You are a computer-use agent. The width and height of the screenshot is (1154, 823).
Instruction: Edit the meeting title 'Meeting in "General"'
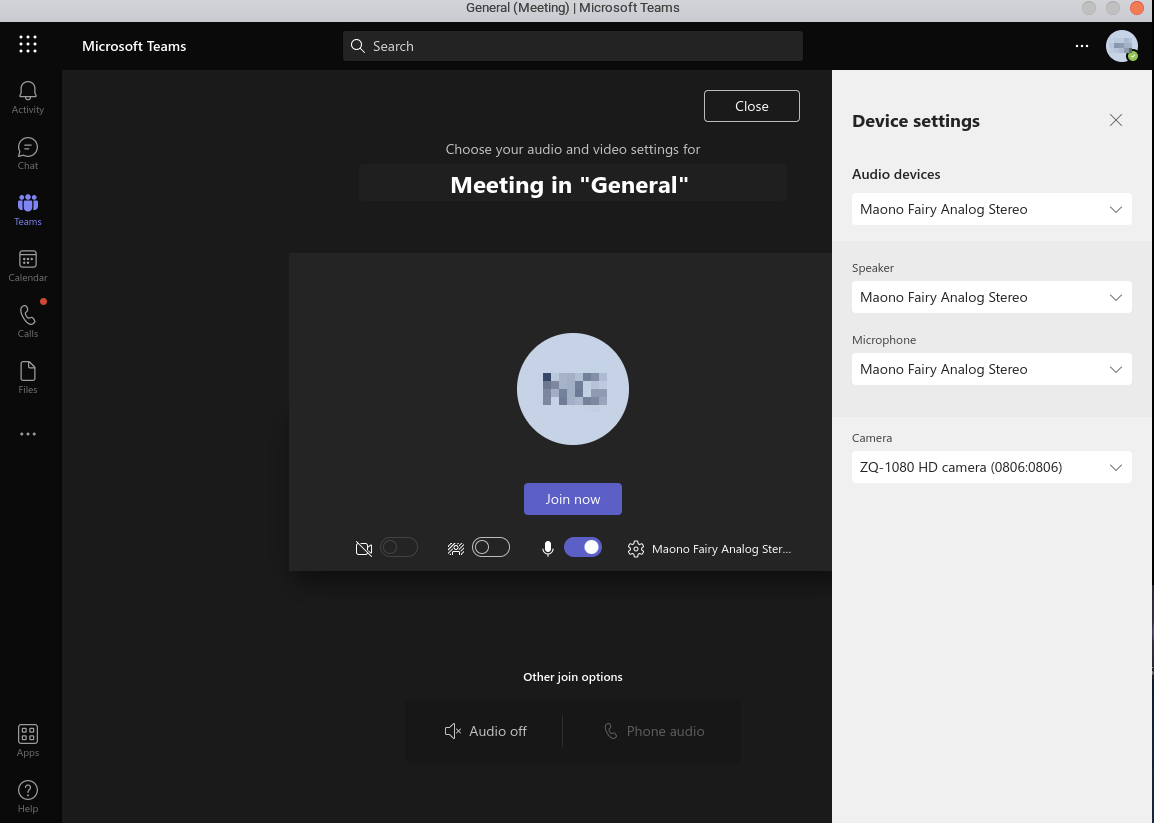573,184
